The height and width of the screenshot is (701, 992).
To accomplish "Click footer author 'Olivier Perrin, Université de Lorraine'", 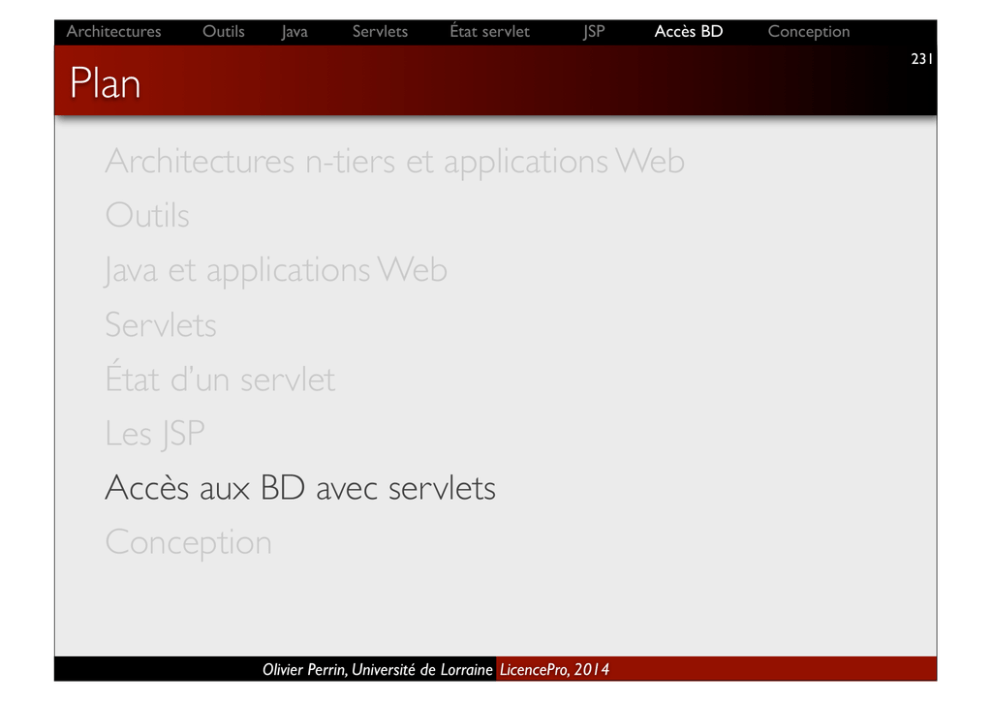I will (378, 669).
